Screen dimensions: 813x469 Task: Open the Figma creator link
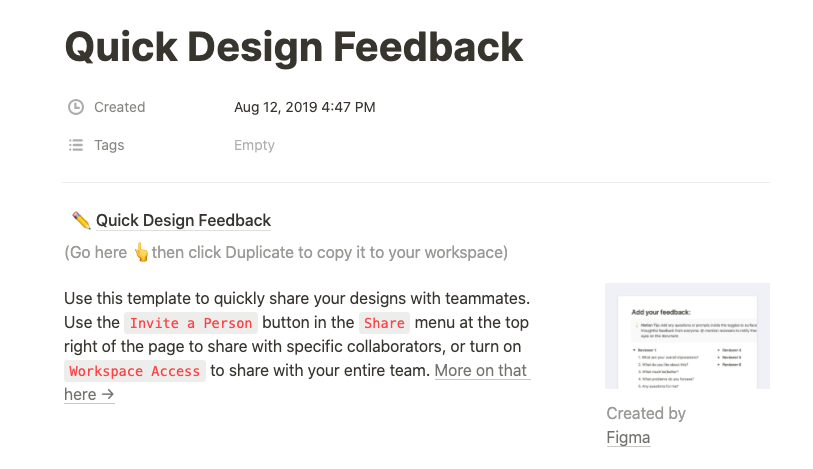point(629,437)
